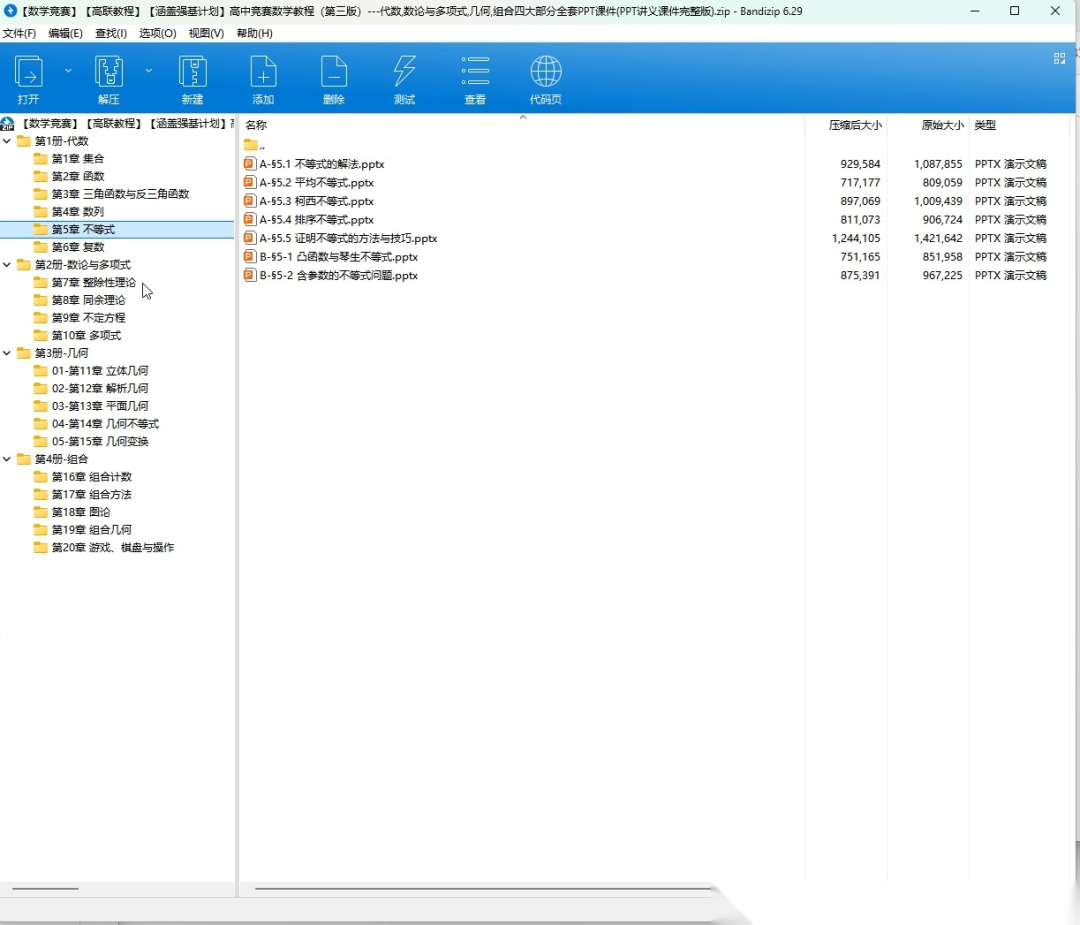Sort by the 压缩后大小 column header
The width and height of the screenshot is (1080, 925).
pyautogui.click(x=854, y=125)
